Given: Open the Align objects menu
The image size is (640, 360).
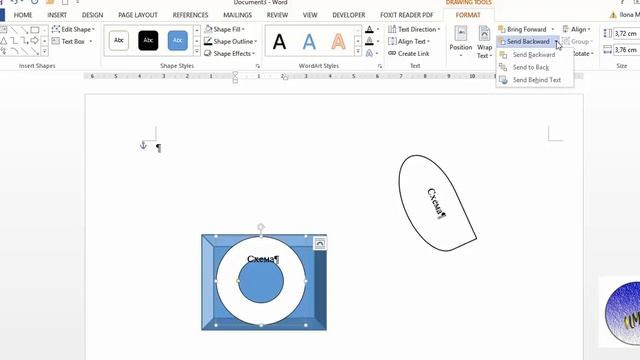Looking at the screenshot, I should click(577, 29).
